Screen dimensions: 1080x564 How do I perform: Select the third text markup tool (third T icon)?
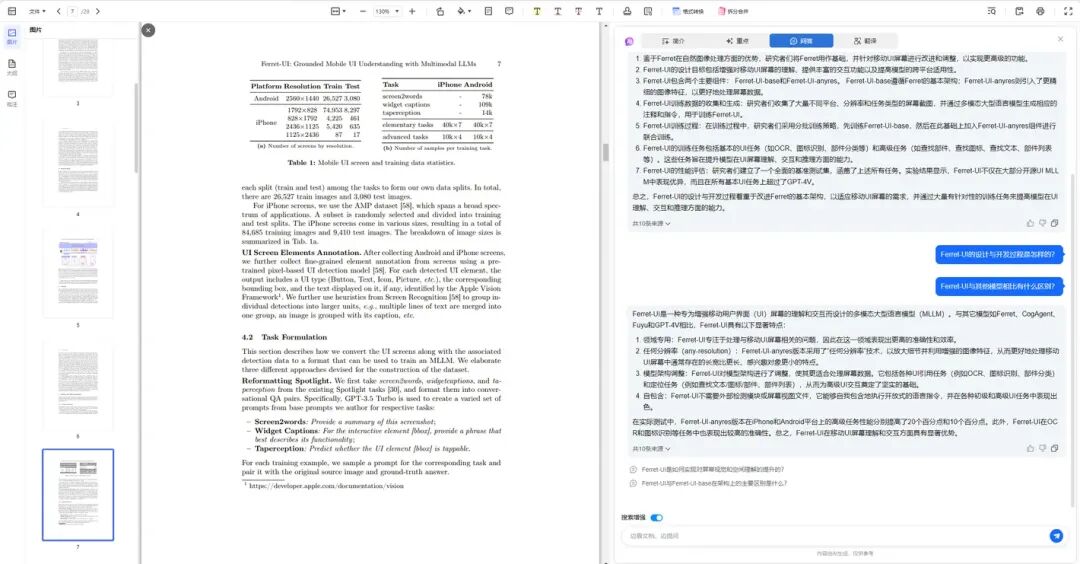point(578,11)
